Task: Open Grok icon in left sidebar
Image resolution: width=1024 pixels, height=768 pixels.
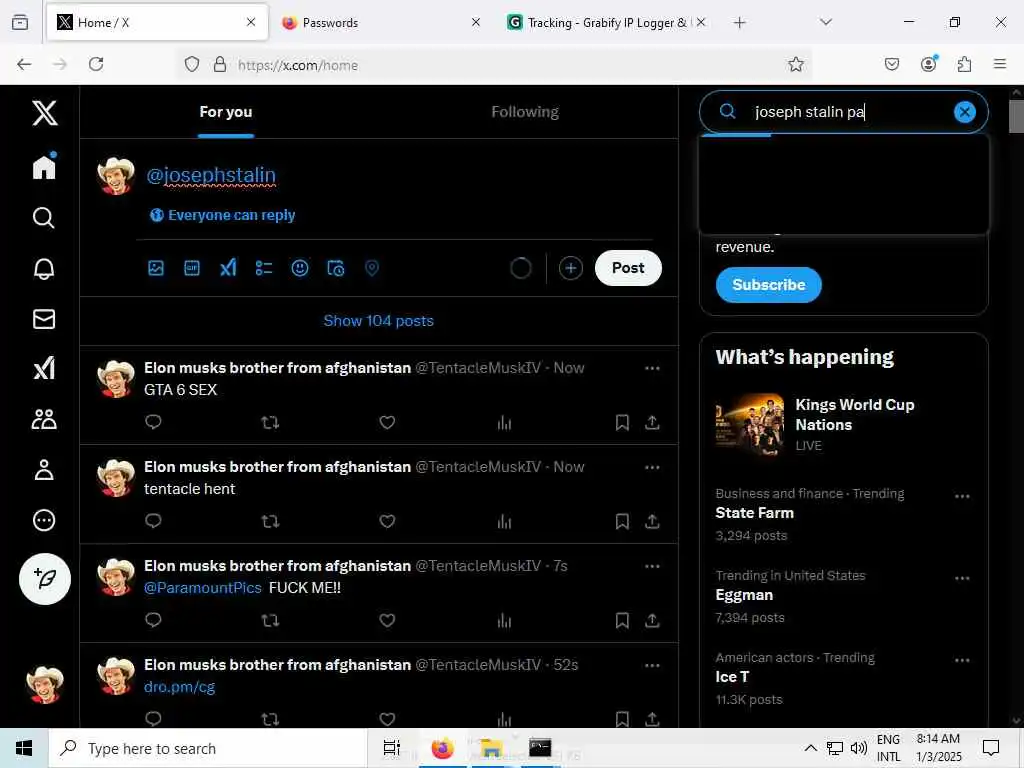Action: click(x=44, y=369)
